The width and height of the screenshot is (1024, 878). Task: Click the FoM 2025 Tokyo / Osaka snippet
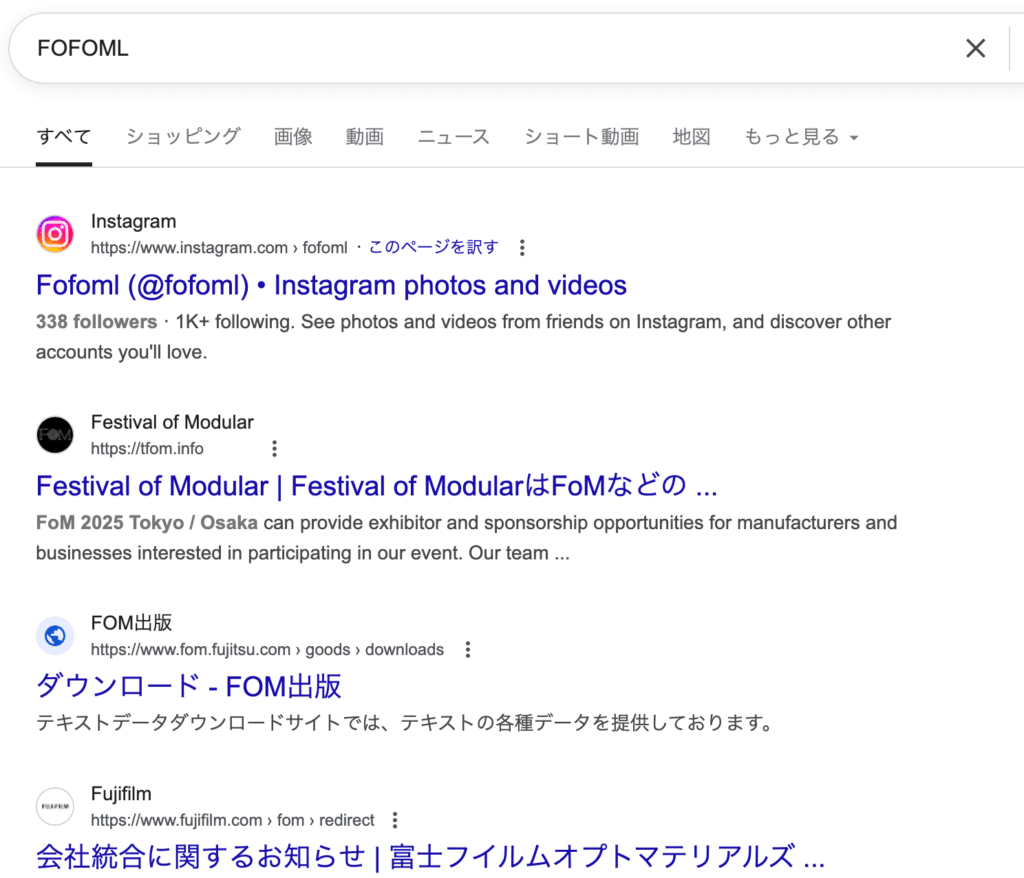[x=147, y=523]
